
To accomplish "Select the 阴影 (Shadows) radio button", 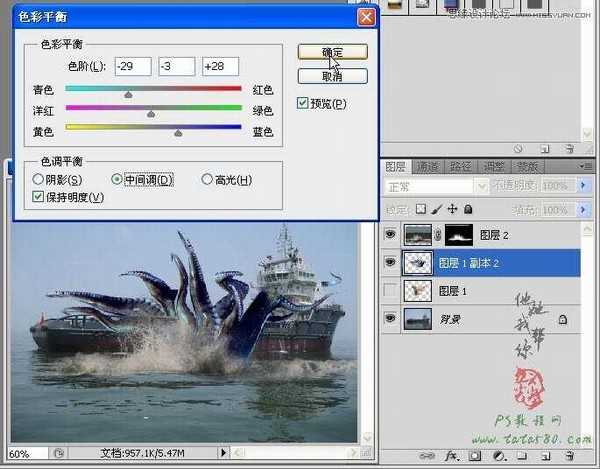I will [39, 180].
